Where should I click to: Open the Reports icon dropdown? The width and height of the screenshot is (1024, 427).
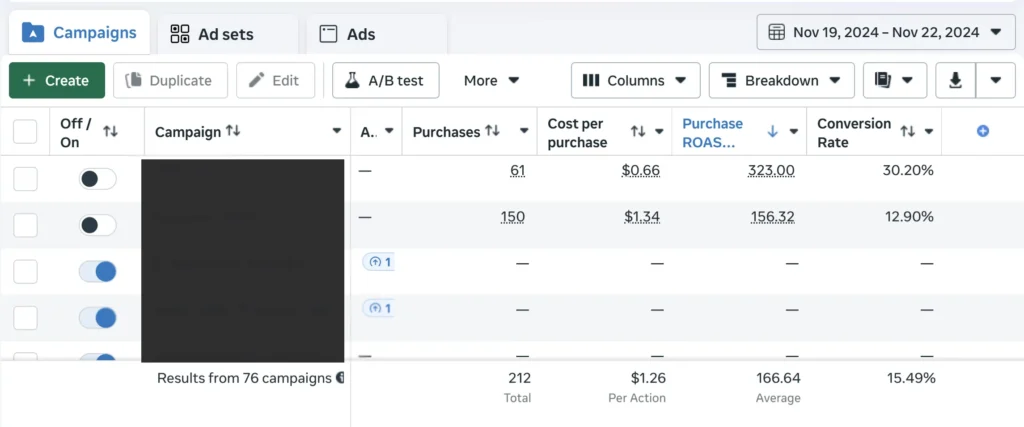pyautogui.click(x=895, y=80)
